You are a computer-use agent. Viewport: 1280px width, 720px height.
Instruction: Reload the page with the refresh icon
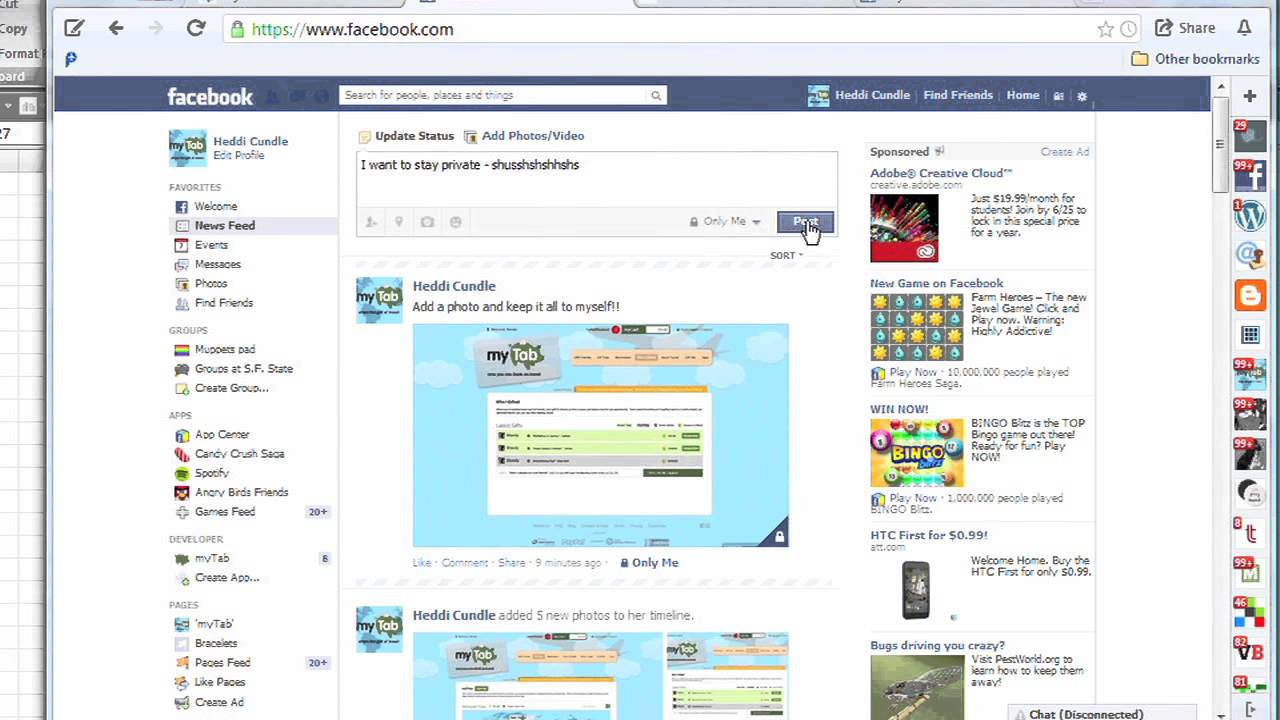pos(196,29)
